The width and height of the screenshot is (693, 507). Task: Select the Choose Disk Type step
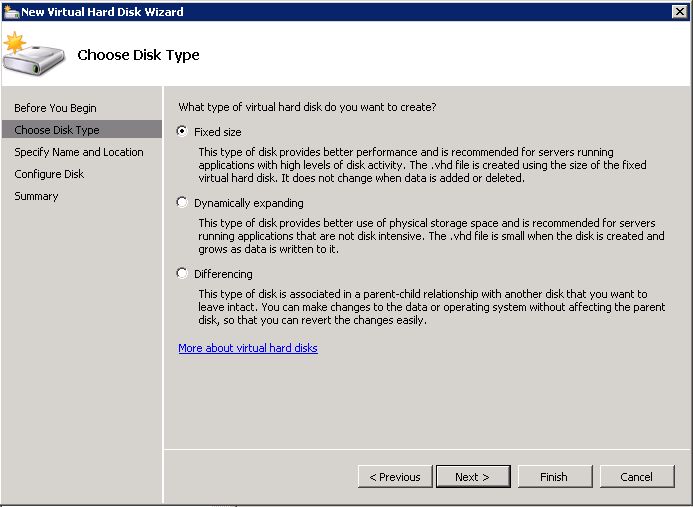[x=82, y=130]
